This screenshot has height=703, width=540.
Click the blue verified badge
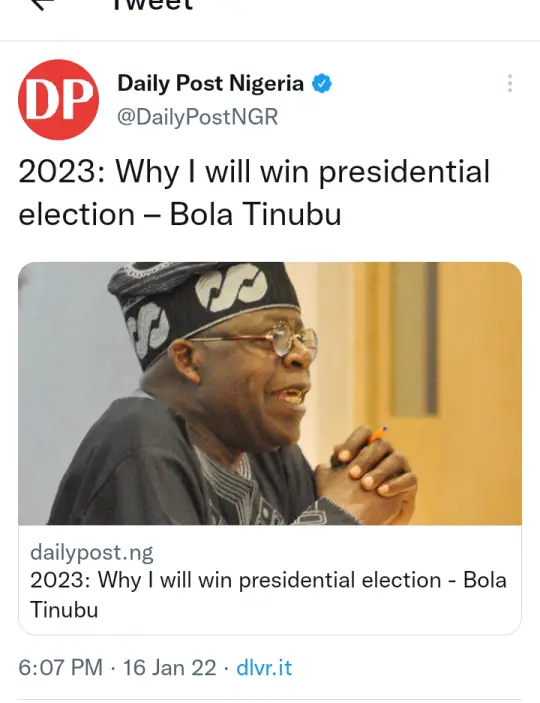pyautogui.click(x=322, y=84)
